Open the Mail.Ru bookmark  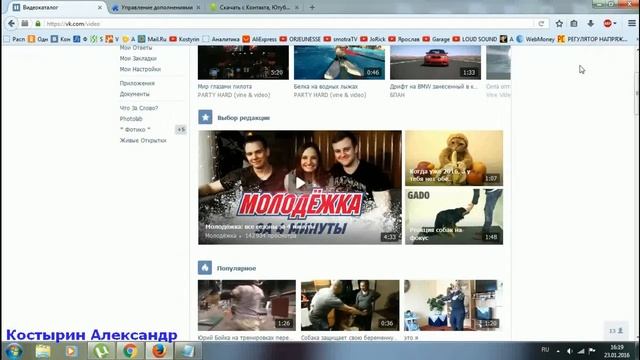pos(152,39)
